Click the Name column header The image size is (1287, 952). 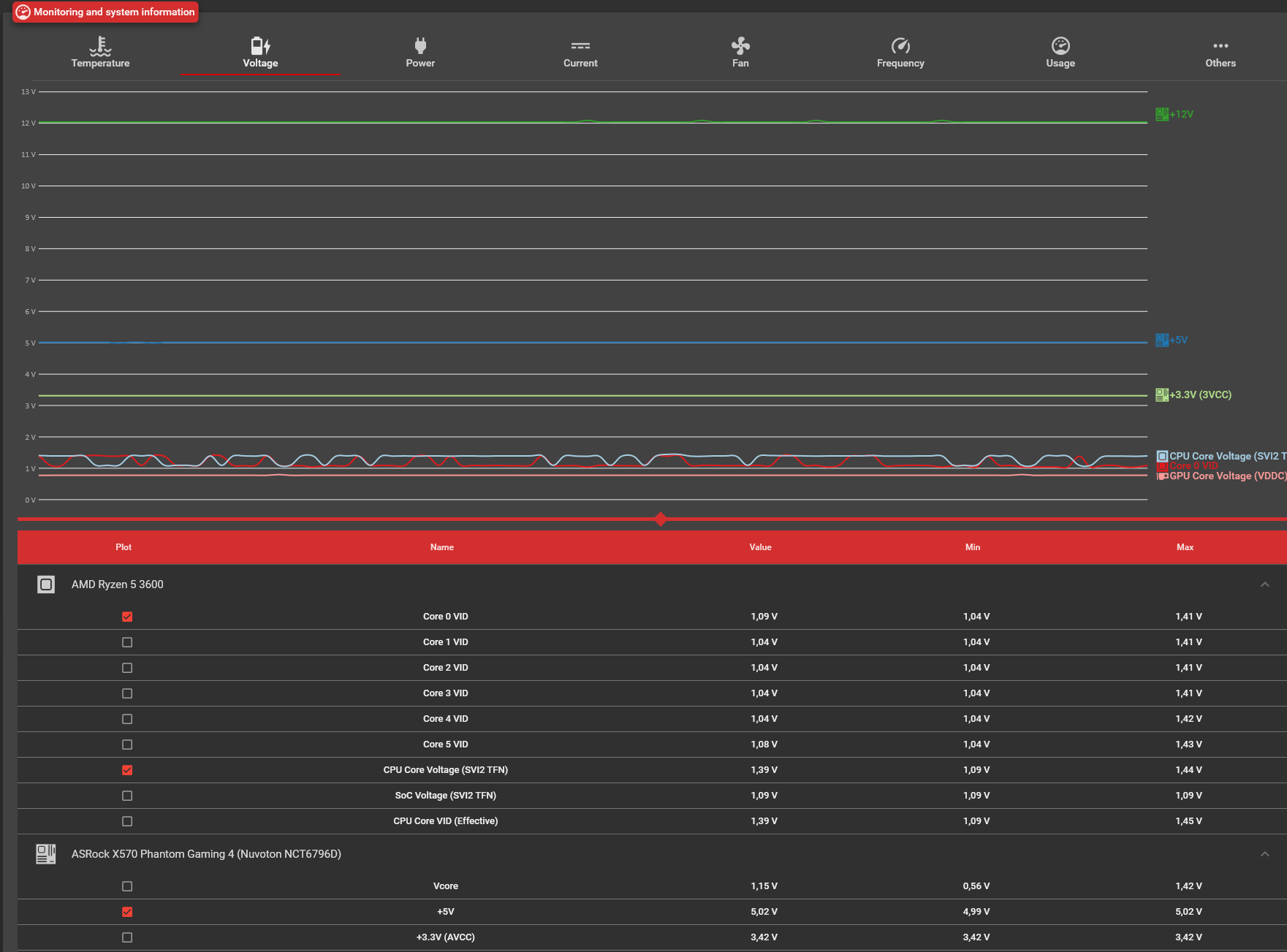click(x=442, y=547)
